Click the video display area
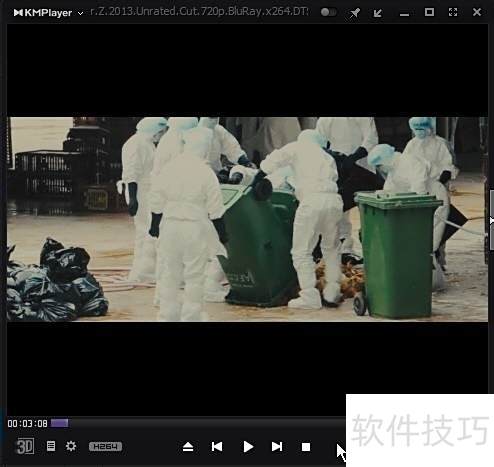This screenshot has width=494, height=467. pos(247,219)
